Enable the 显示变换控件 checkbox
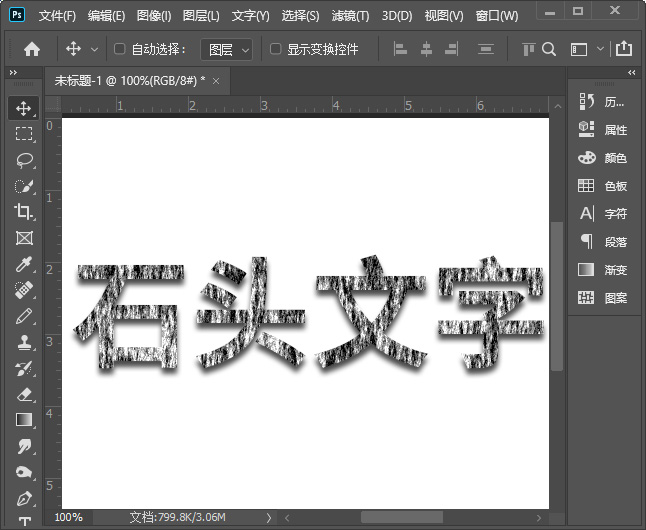Screen dimensions: 646x530 tap(275, 49)
